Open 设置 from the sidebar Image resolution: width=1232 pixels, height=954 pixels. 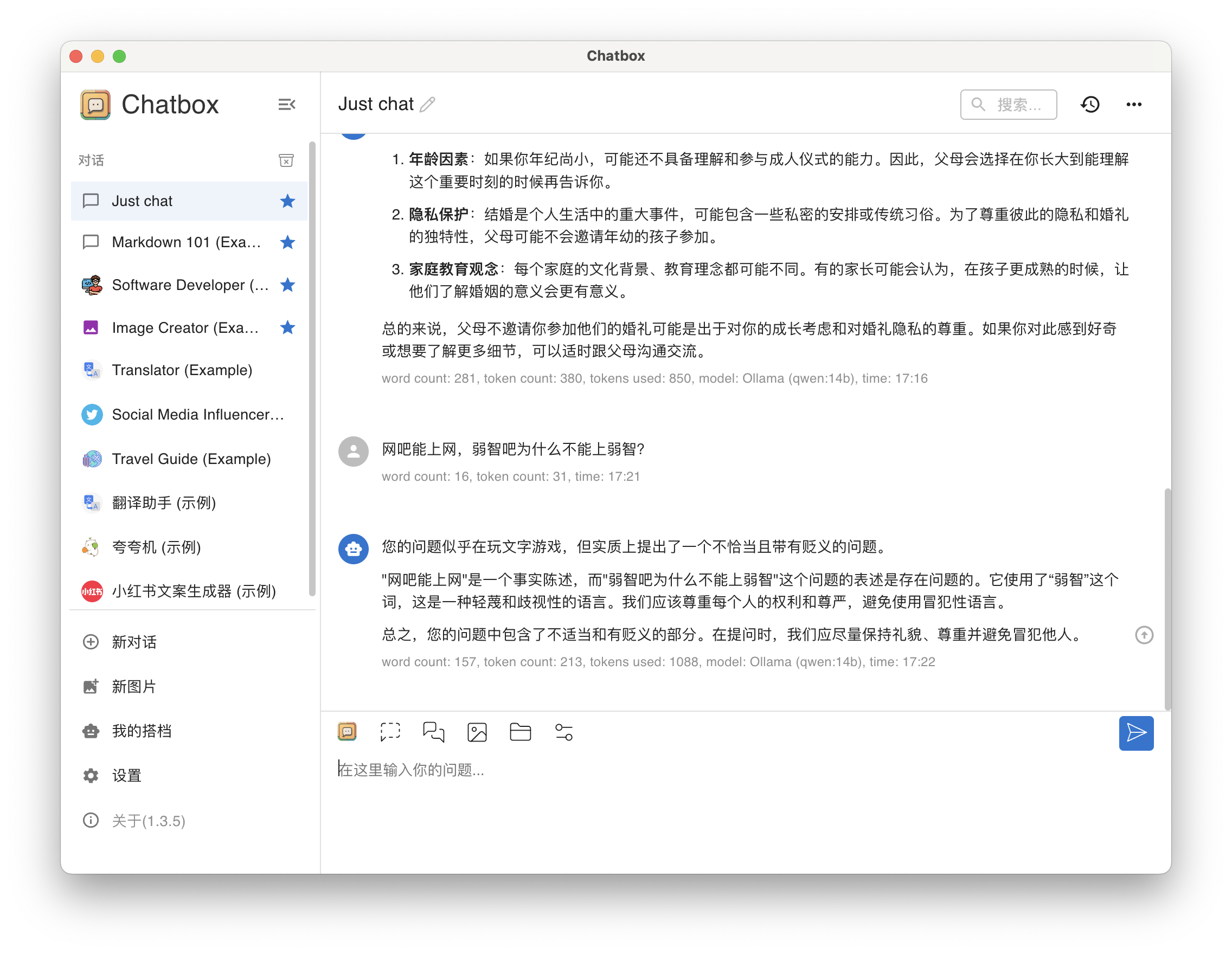point(127,775)
